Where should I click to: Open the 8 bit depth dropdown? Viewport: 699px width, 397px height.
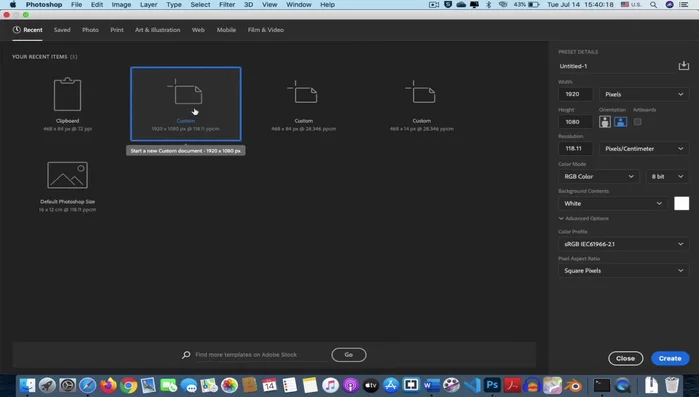(x=667, y=176)
